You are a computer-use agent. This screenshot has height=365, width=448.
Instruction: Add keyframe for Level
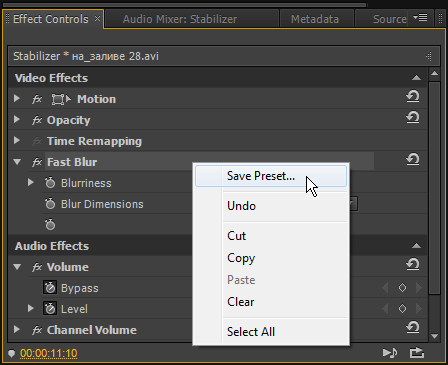[402, 309]
